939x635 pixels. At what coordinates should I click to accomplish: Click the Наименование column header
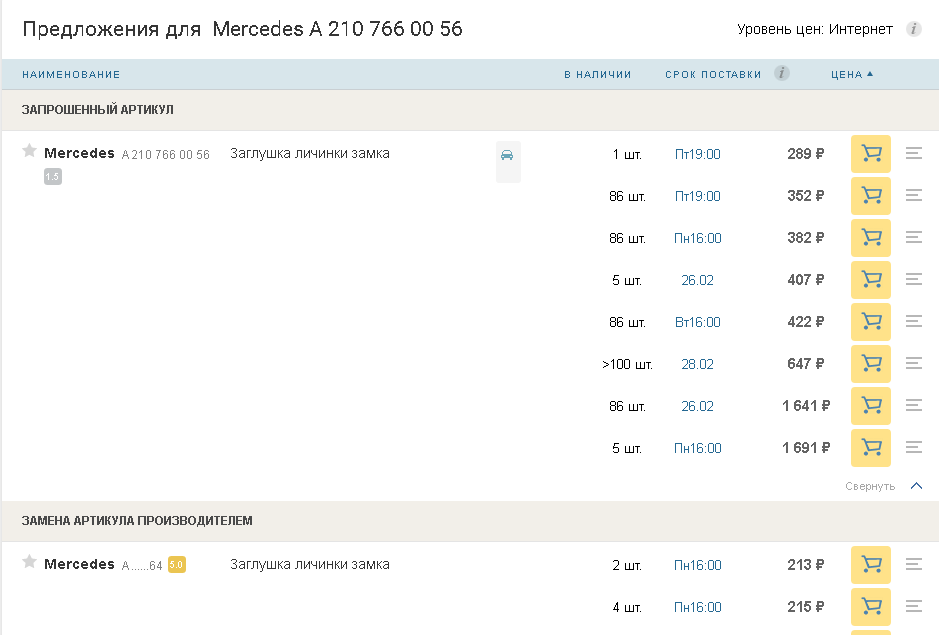[71, 74]
